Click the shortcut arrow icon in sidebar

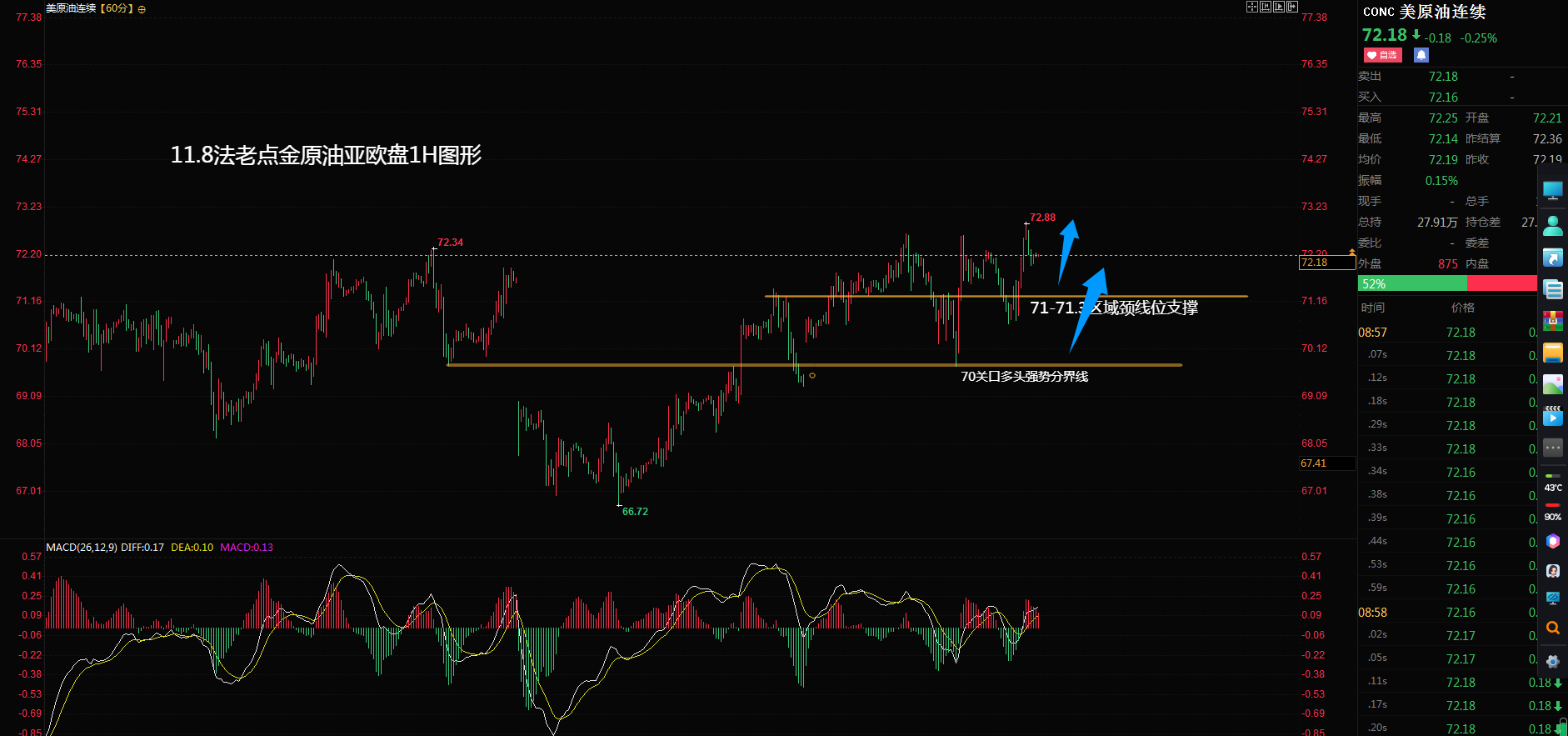click(1552, 258)
